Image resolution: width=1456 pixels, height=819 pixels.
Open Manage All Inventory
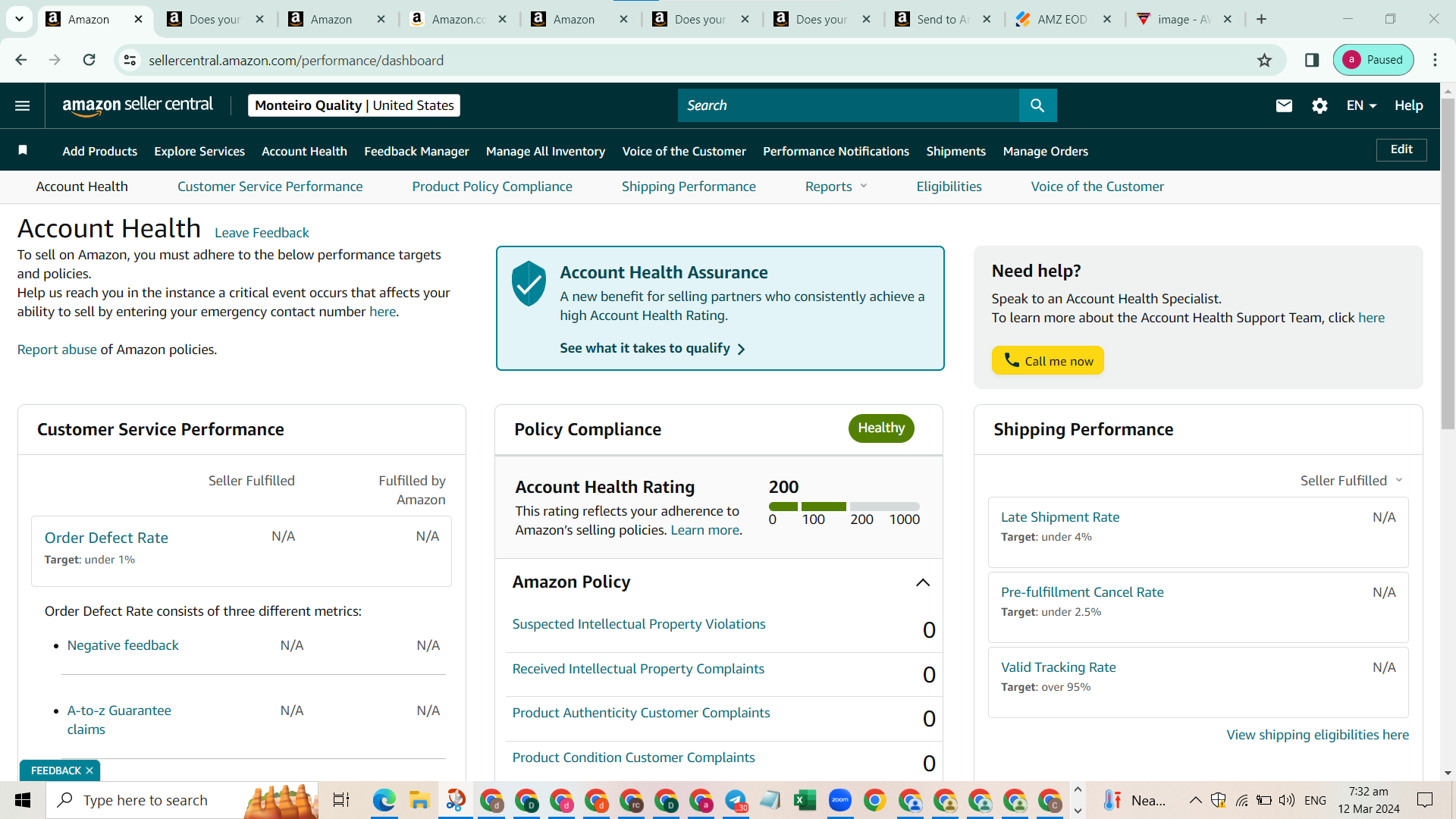[x=546, y=151]
